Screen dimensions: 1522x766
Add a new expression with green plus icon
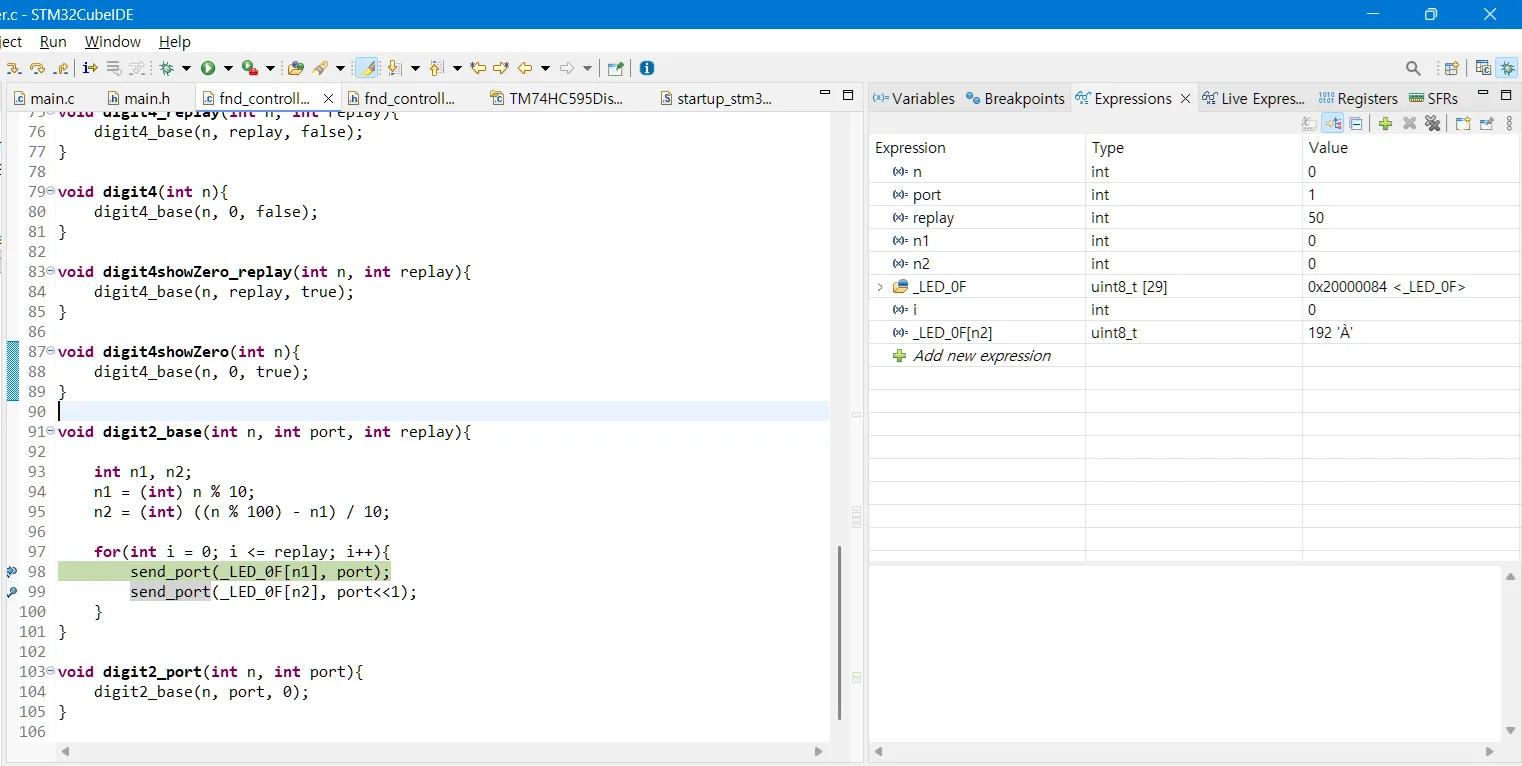point(1385,123)
